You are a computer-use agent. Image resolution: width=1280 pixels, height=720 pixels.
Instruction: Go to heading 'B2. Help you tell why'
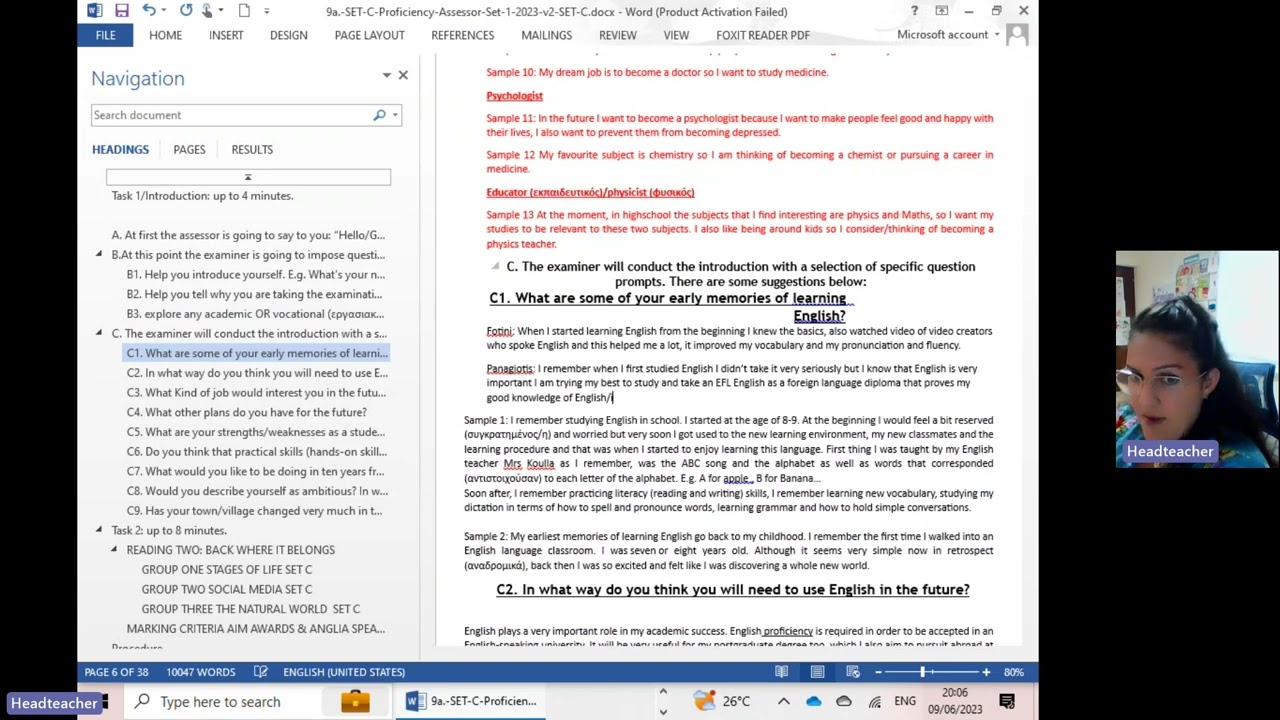(x=255, y=294)
